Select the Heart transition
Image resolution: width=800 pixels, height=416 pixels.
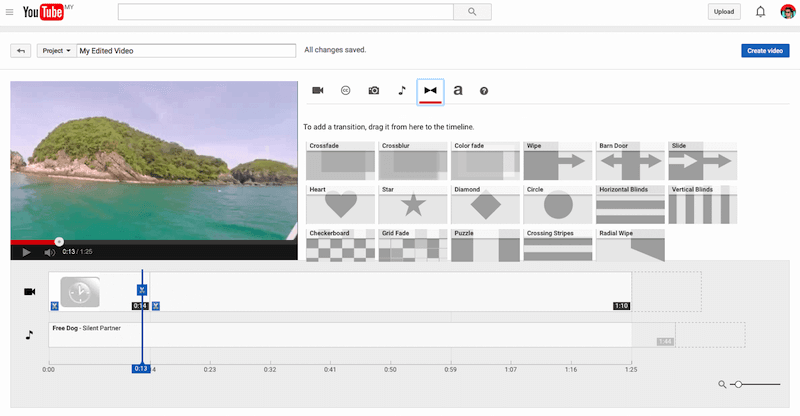[x=340, y=204]
